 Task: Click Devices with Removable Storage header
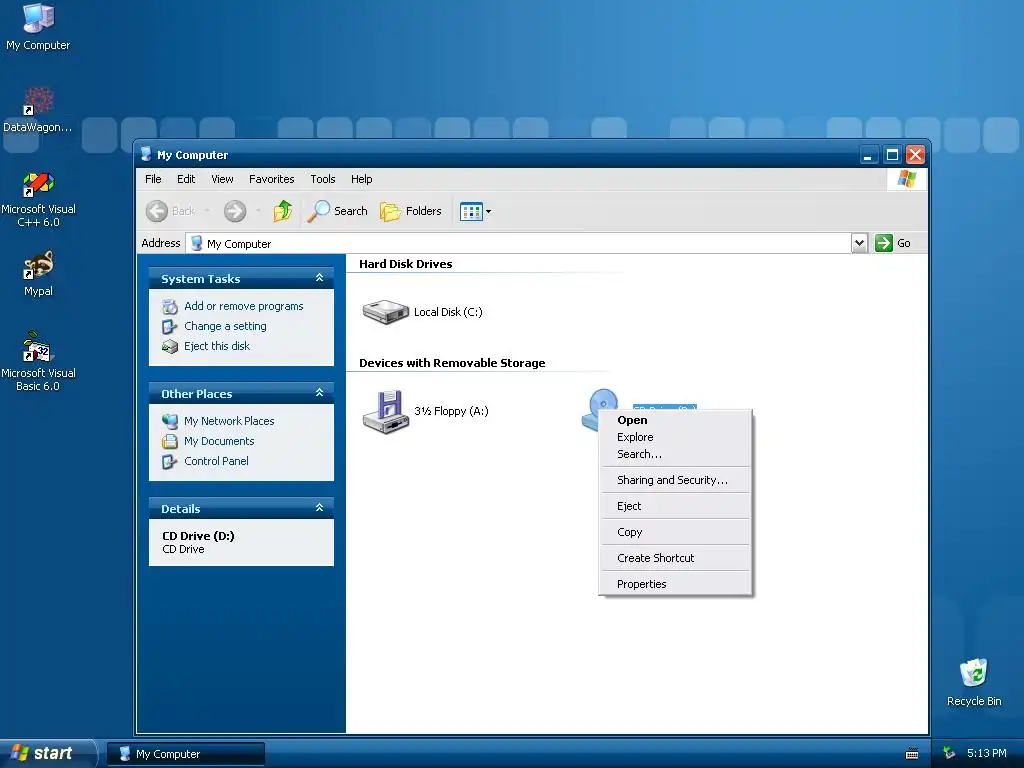coord(452,363)
